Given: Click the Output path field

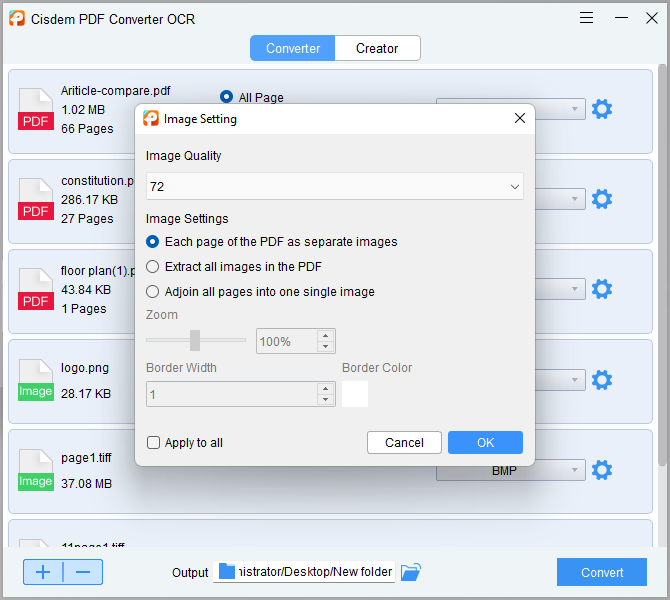Looking at the screenshot, I should click(x=304, y=572).
